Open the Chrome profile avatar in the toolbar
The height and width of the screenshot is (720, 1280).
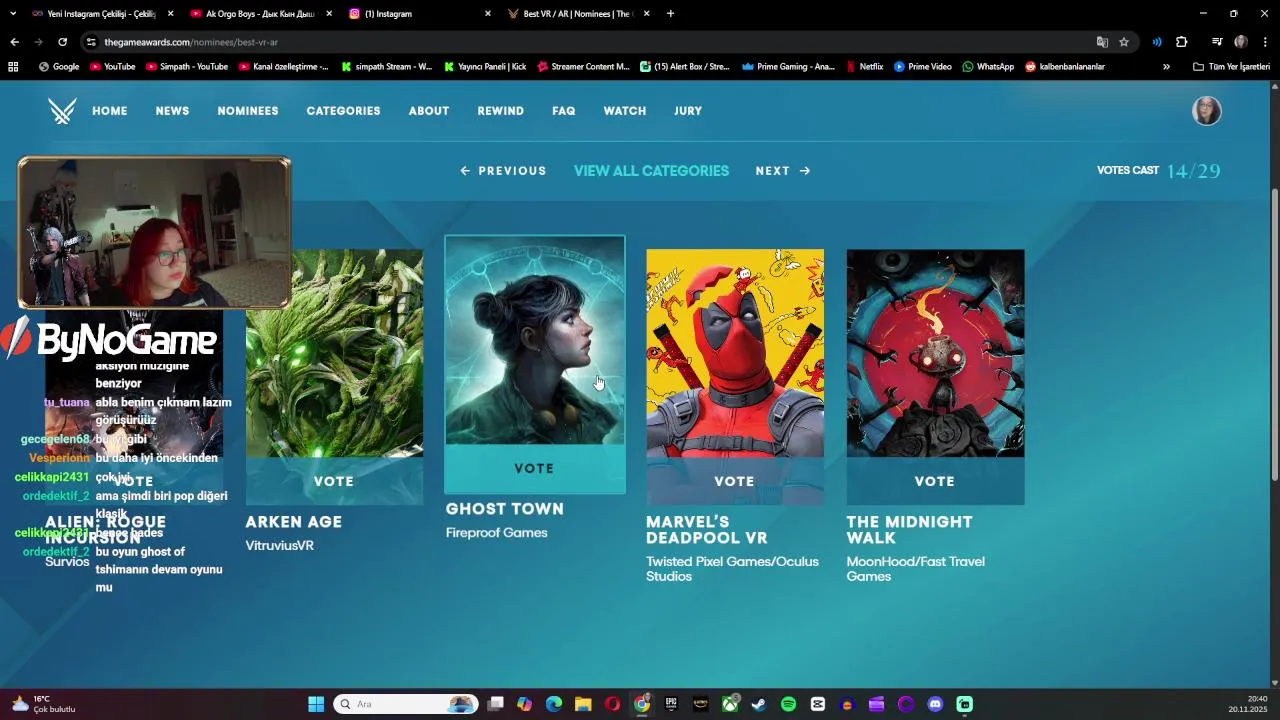[1241, 42]
